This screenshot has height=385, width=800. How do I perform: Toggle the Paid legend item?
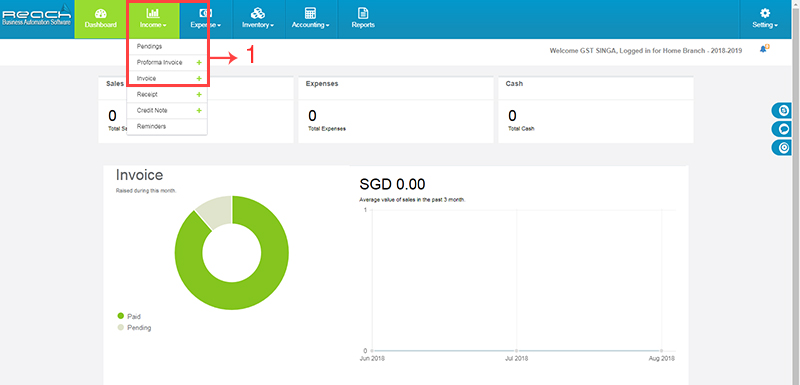pos(129,316)
